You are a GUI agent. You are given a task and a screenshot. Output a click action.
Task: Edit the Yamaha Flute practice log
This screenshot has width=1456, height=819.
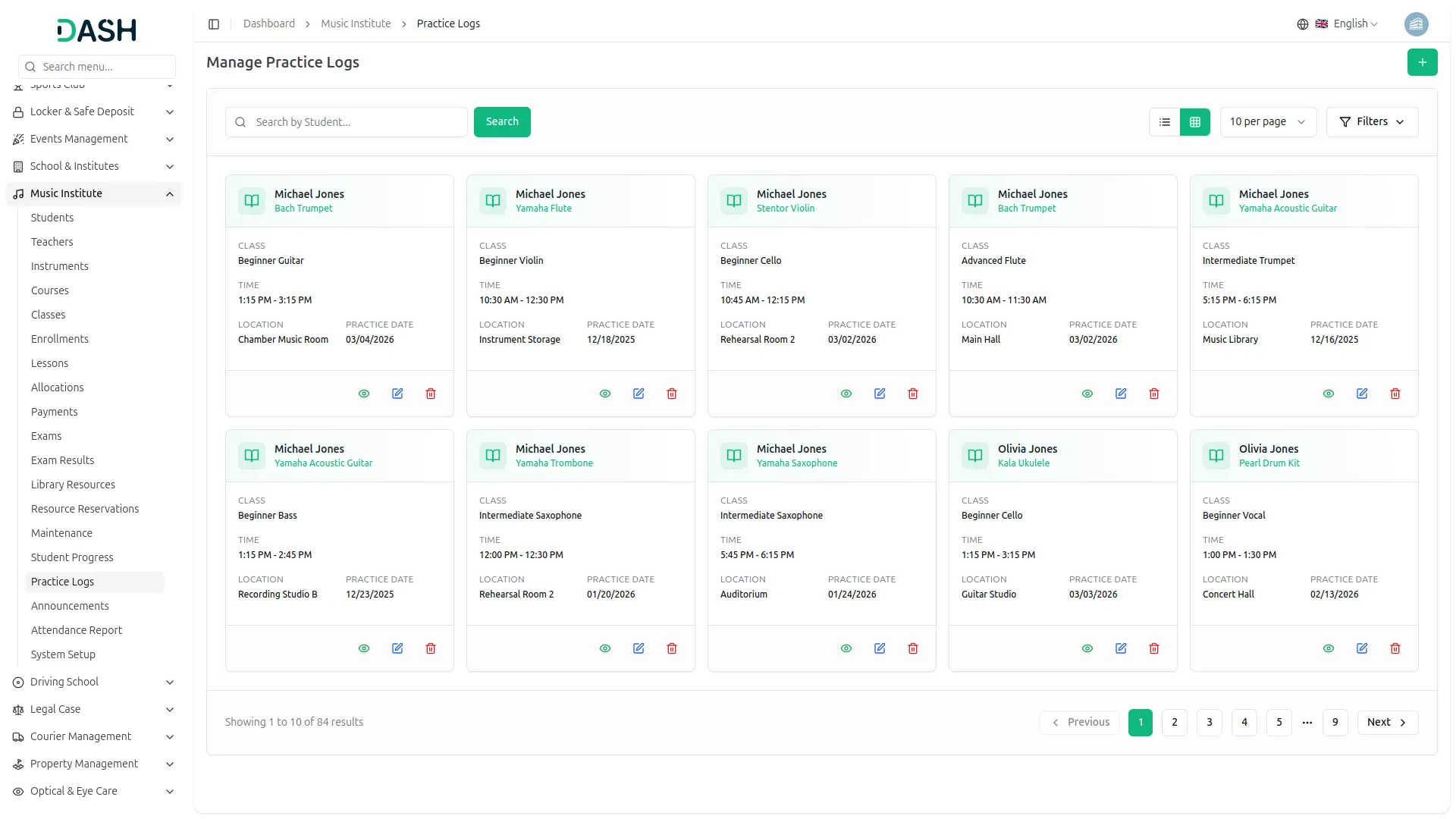[x=639, y=394]
